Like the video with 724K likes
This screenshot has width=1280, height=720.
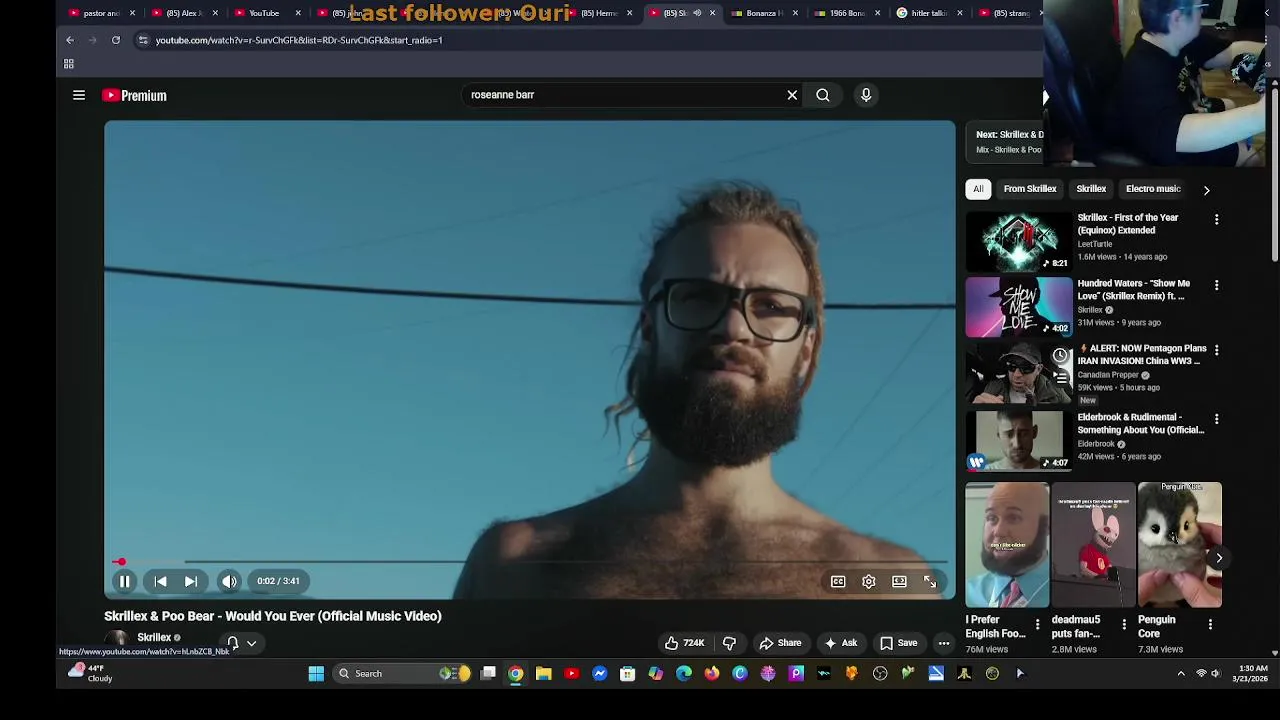(x=685, y=643)
